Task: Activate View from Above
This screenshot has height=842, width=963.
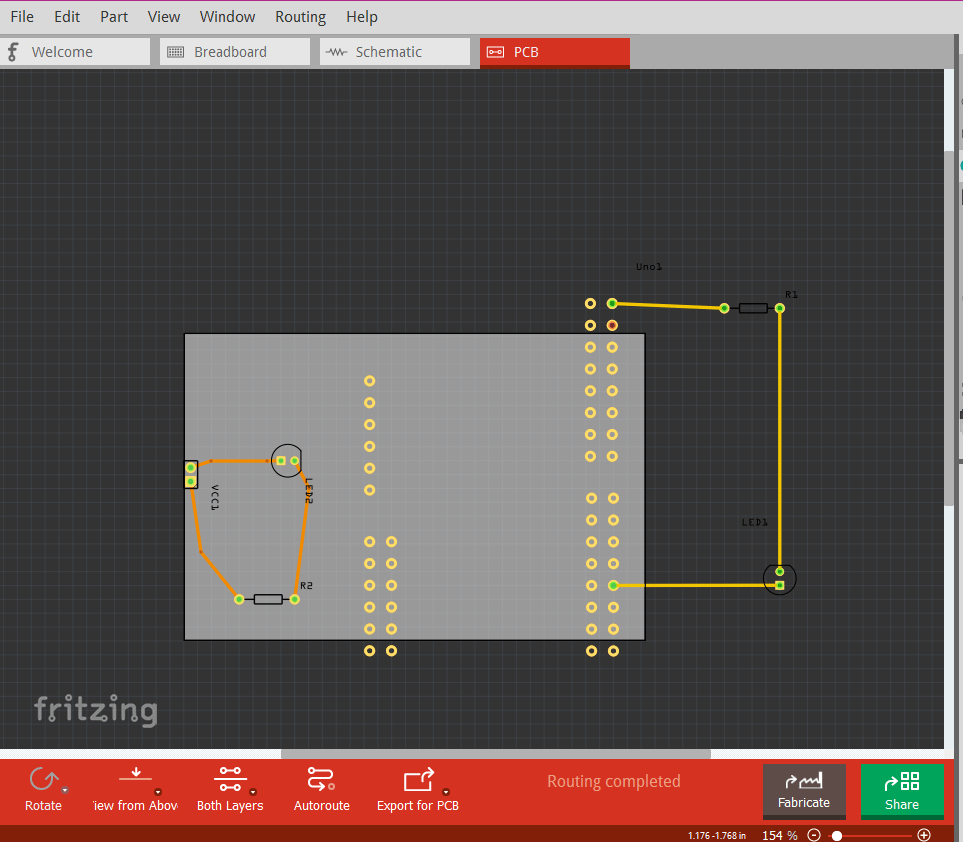Action: coord(134,780)
